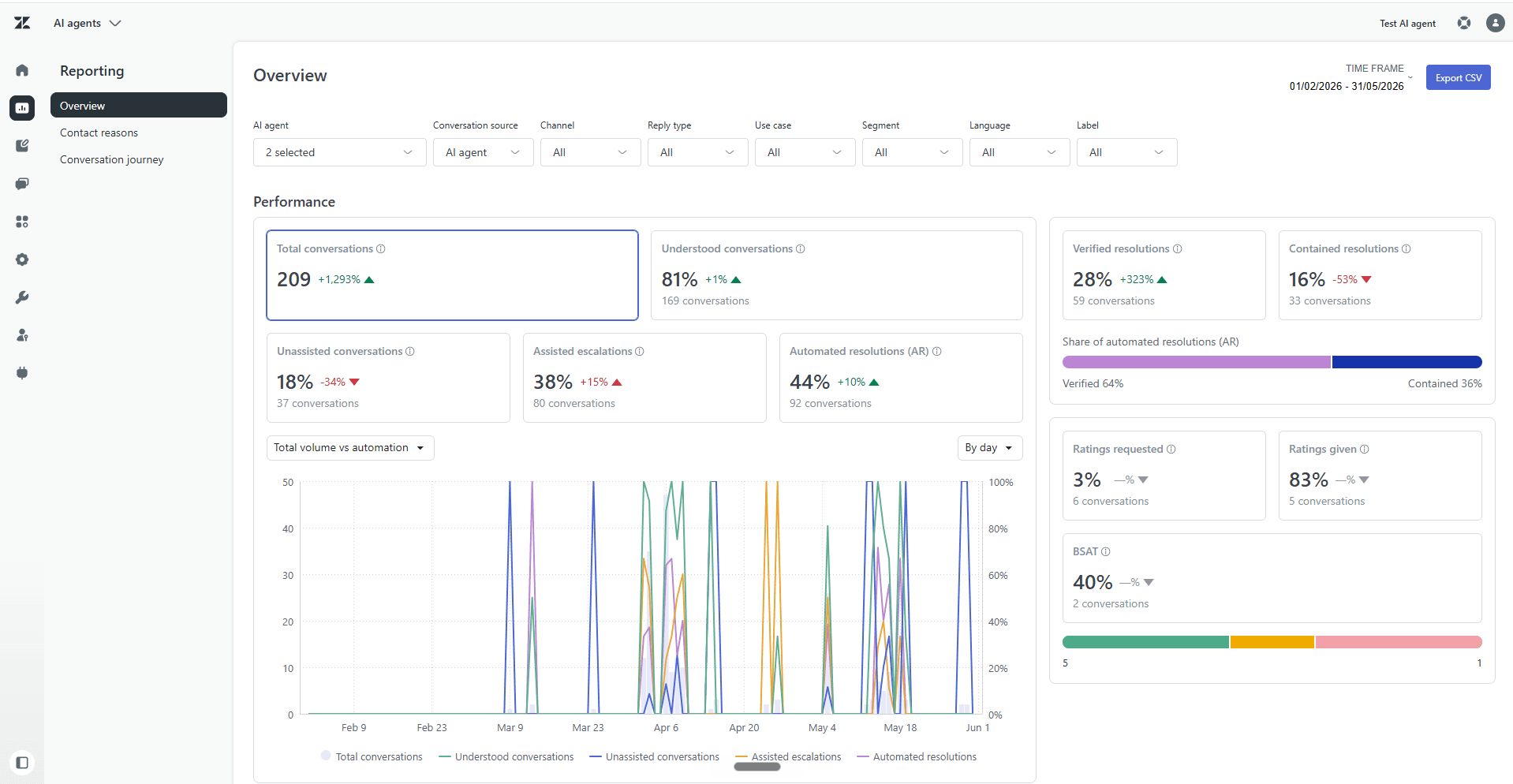Click the green BSAT rating bar segment

click(1145, 642)
